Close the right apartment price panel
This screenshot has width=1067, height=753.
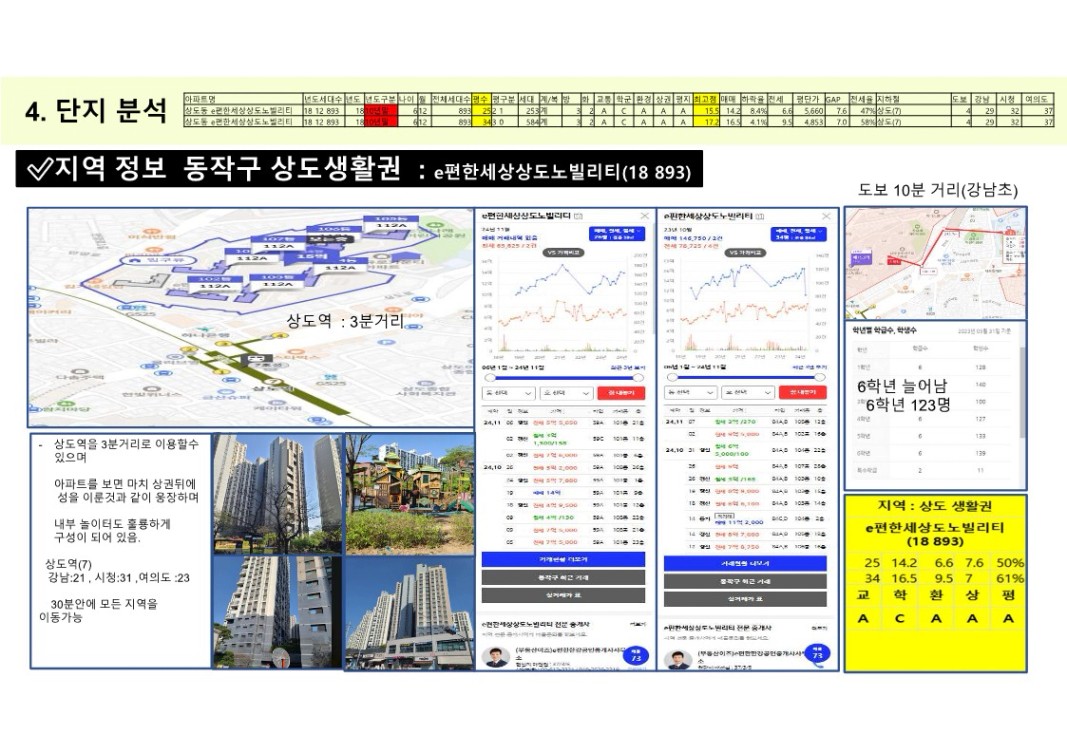click(x=826, y=216)
